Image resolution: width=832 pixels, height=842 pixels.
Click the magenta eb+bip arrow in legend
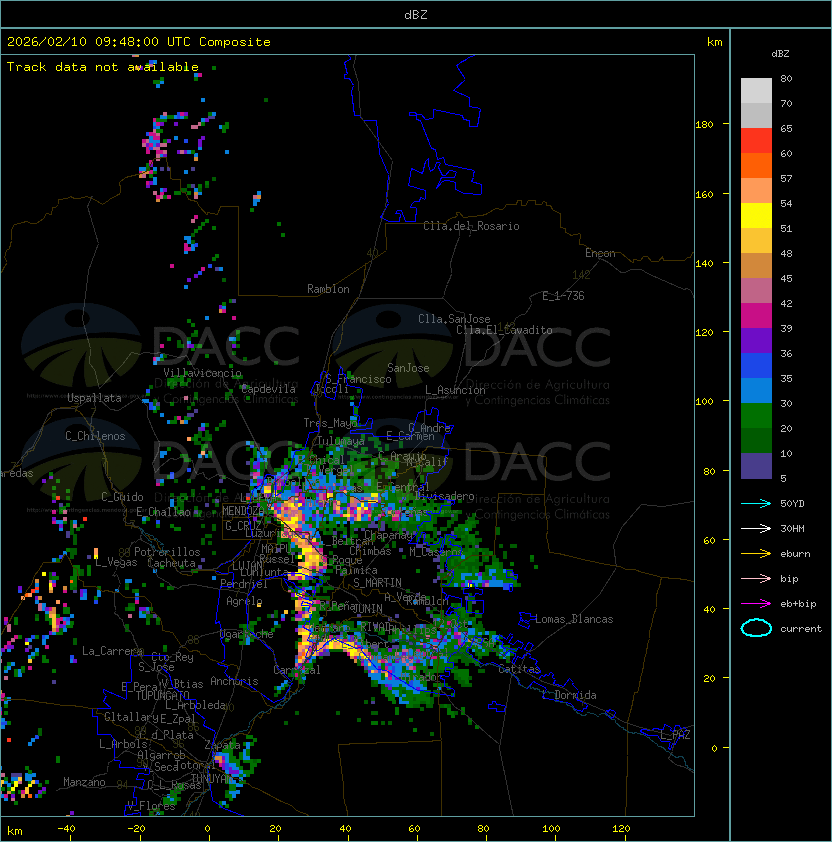[x=756, y=604]
